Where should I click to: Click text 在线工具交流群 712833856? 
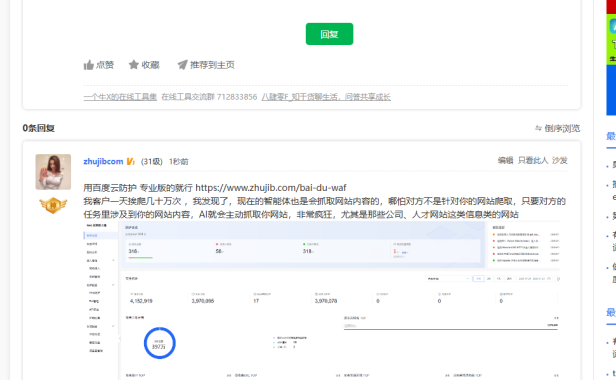tap(209, 97)
